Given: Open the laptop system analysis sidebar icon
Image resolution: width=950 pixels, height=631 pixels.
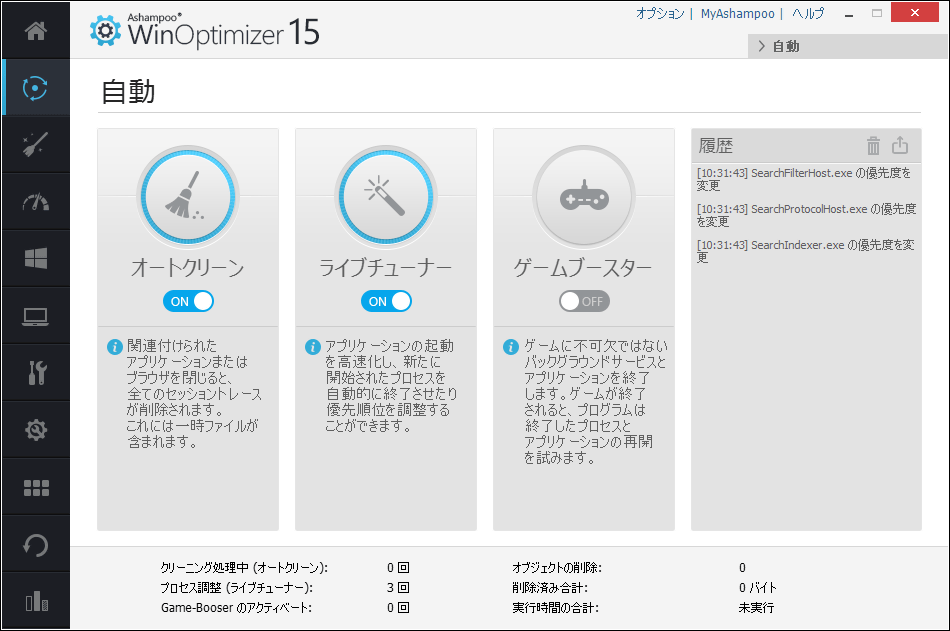Looking at the screenshot, I should coord(36,316).
